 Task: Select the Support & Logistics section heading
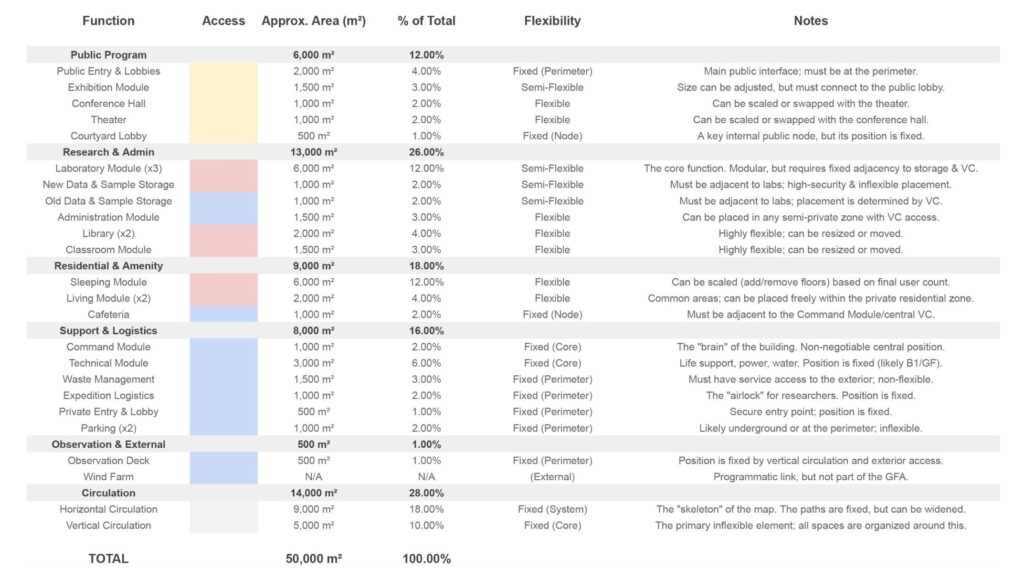pyautogui.click(x=108, y=331)
